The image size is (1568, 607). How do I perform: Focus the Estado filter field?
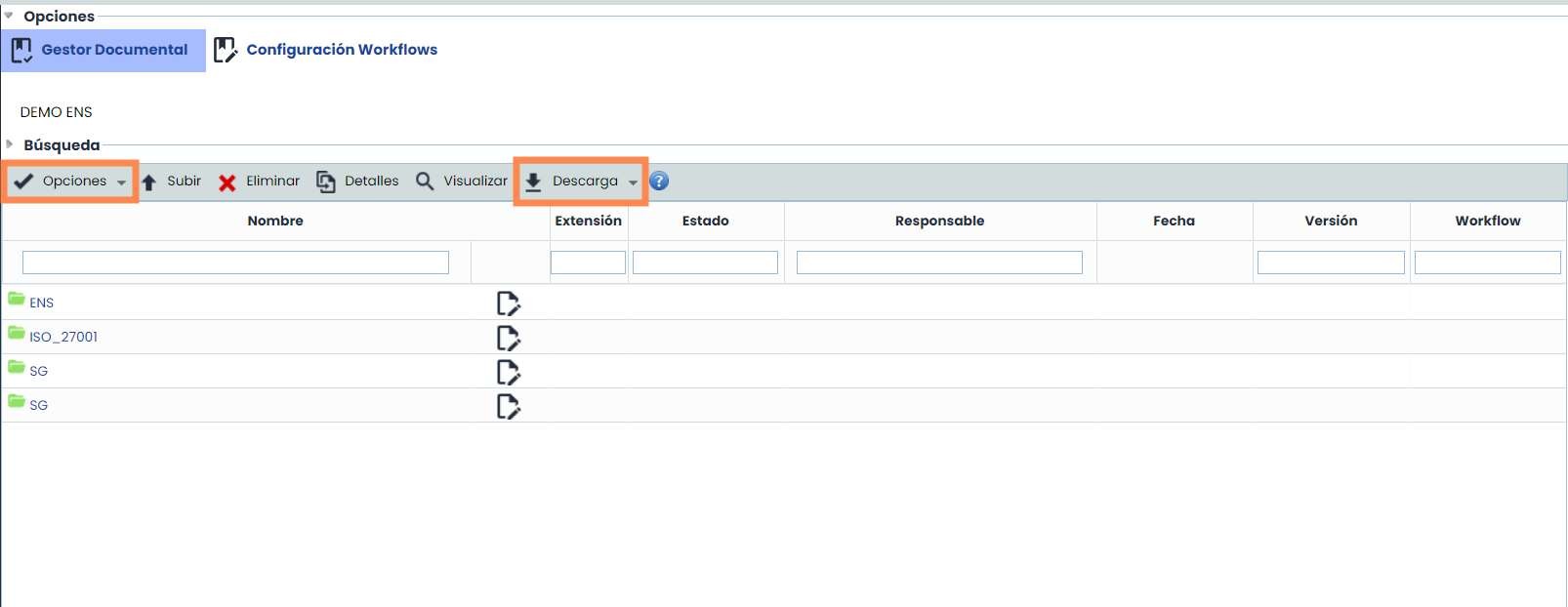(x=705, y=263)
